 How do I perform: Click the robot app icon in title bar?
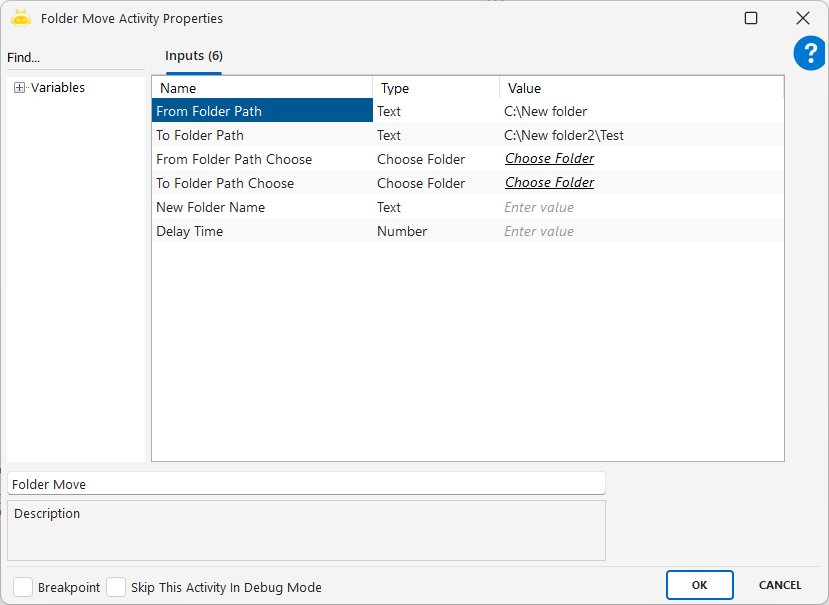coord(21,18)
